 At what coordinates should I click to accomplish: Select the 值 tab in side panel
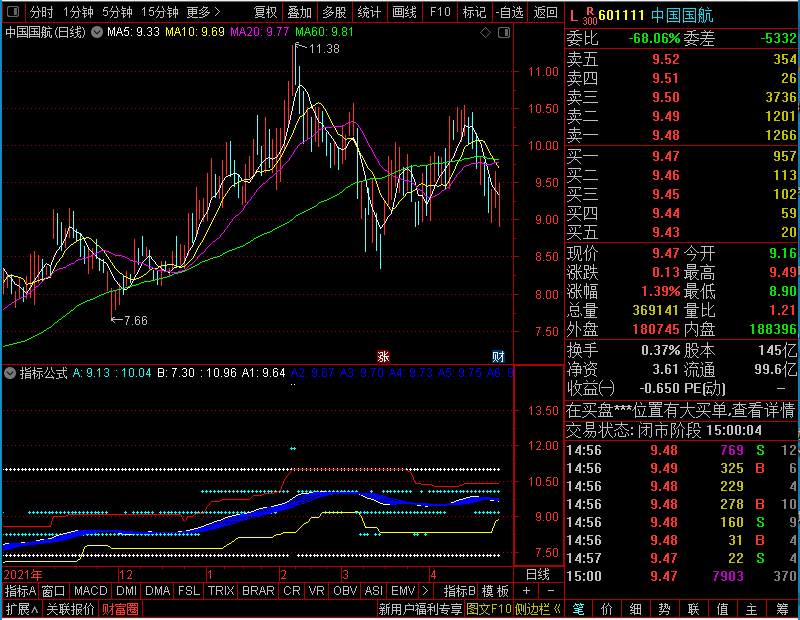tap(722, 609)
